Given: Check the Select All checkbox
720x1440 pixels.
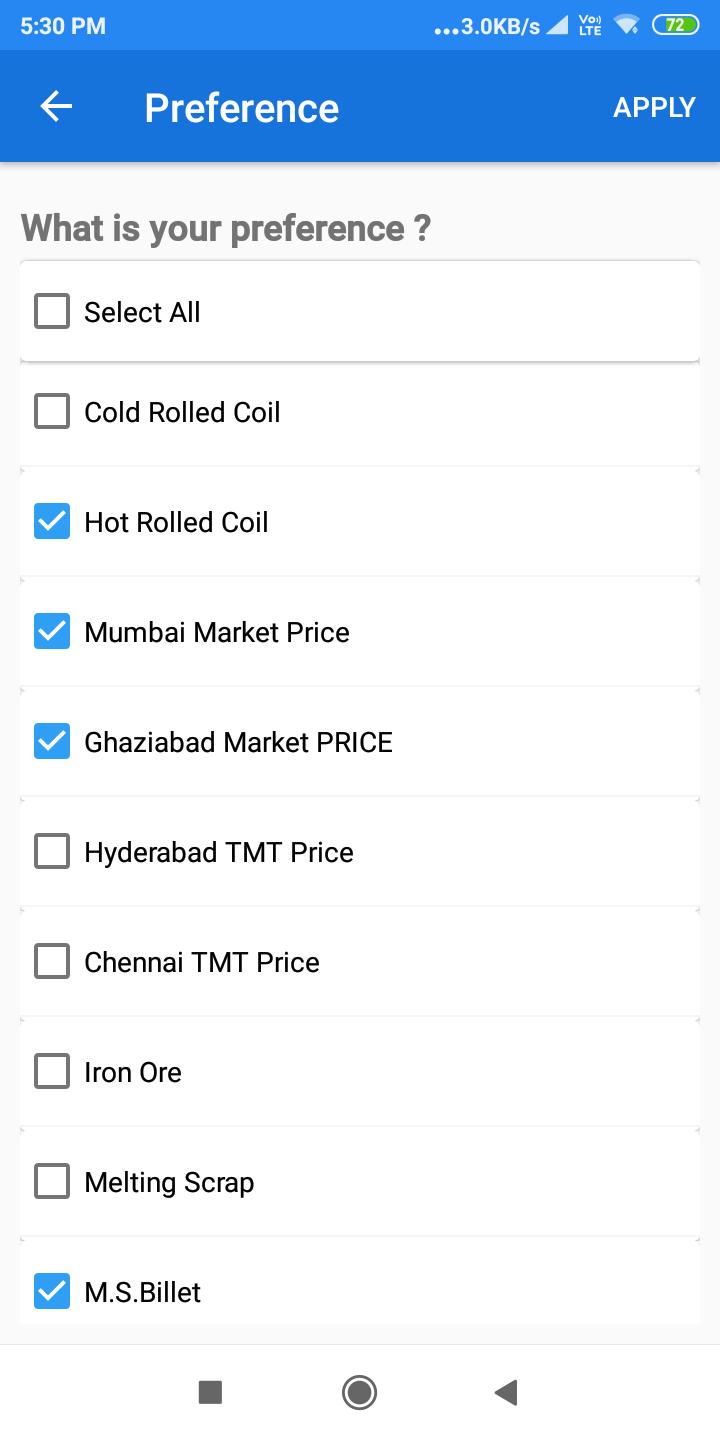Looking at the screenshot, I should tap(52, 312).
